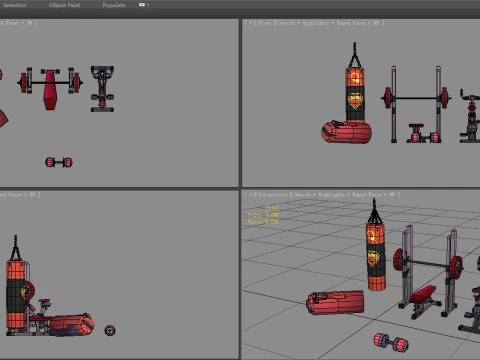This screenshot has width=480, height=360.
Task: Open the Front viewport [+] general menu
Action: coord(250,23)
